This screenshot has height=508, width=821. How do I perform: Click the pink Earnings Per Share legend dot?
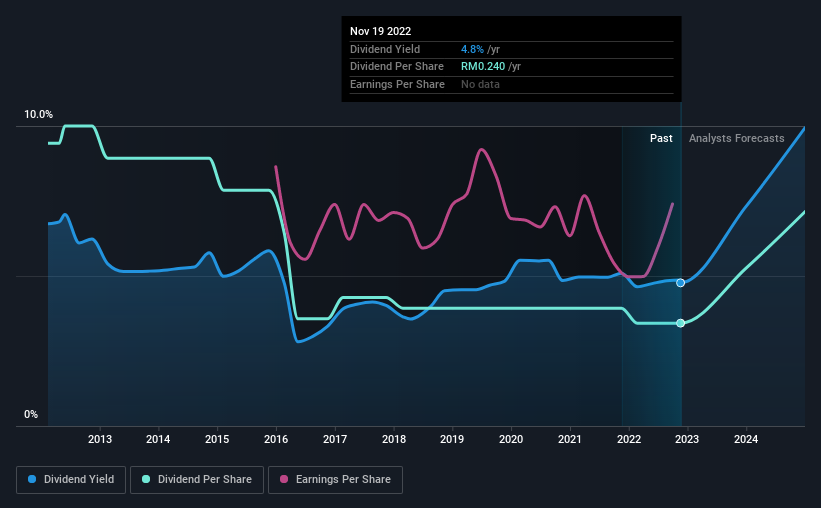point(284,479)
